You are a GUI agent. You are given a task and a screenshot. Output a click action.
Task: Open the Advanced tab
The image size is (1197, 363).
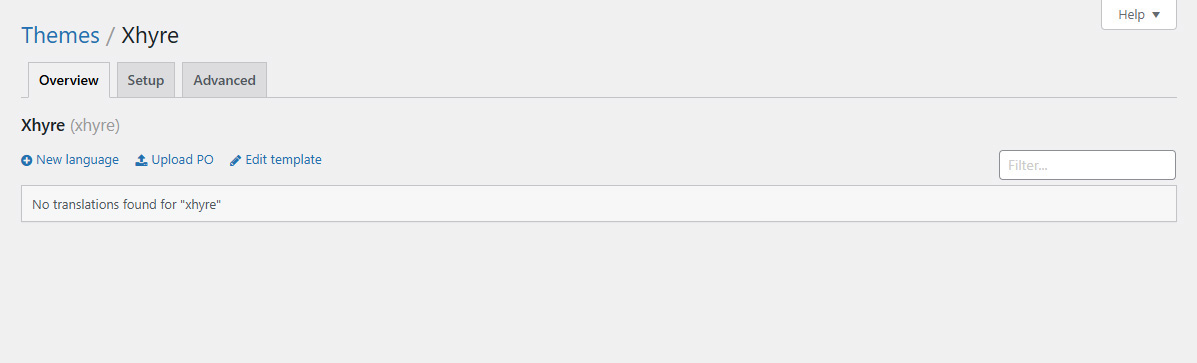pyautogui.click(x=224, y=80)
